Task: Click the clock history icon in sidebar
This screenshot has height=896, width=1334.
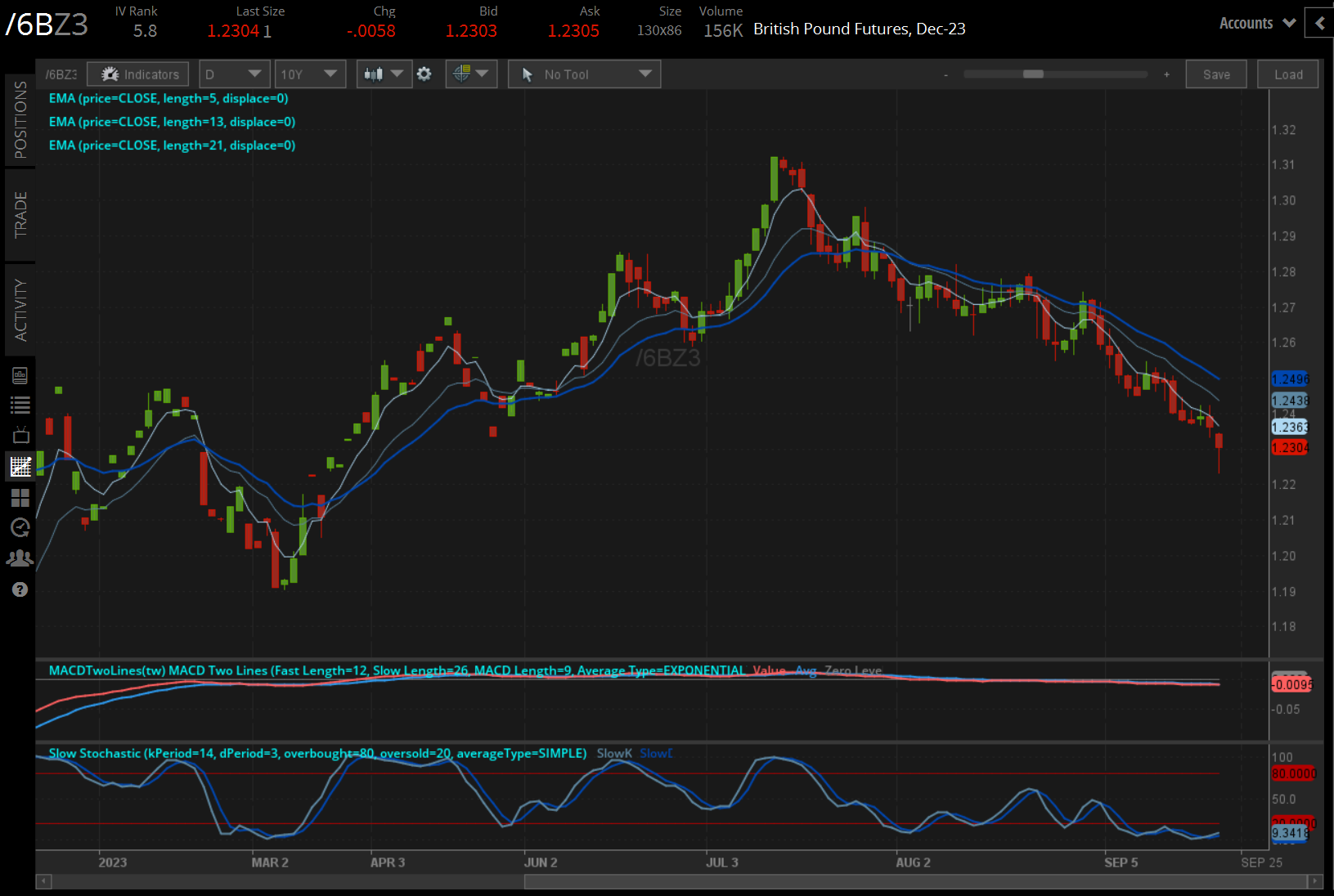Action: [20, 527]
